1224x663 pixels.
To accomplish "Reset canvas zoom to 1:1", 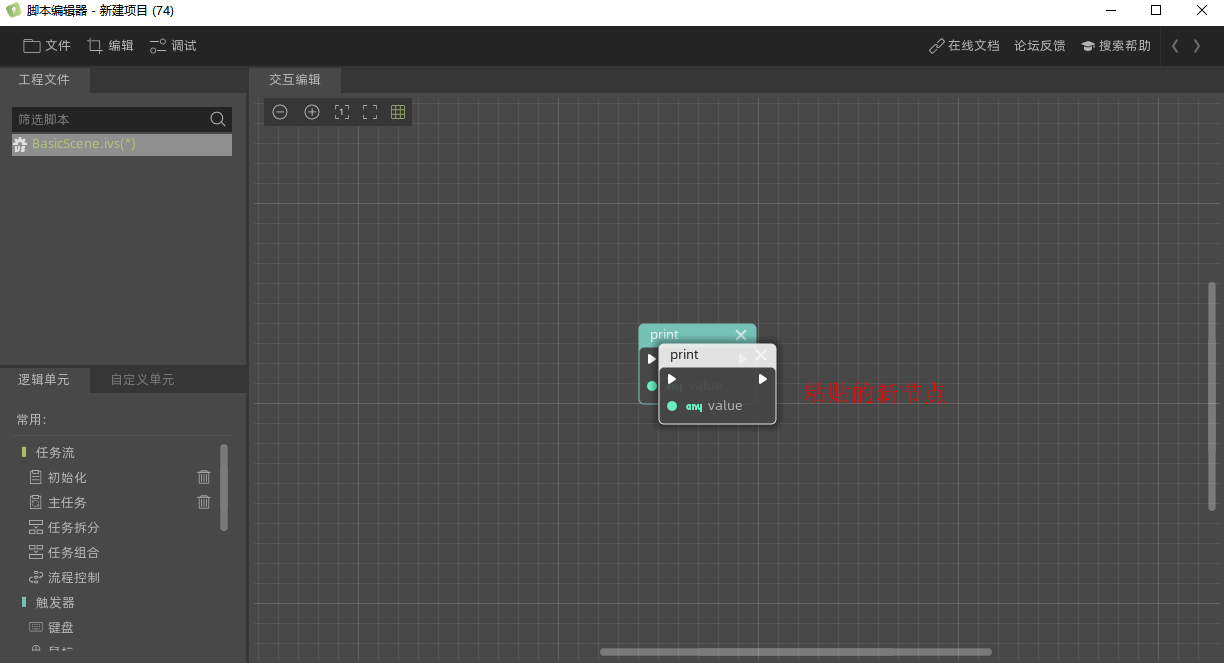I will point(341,112).
